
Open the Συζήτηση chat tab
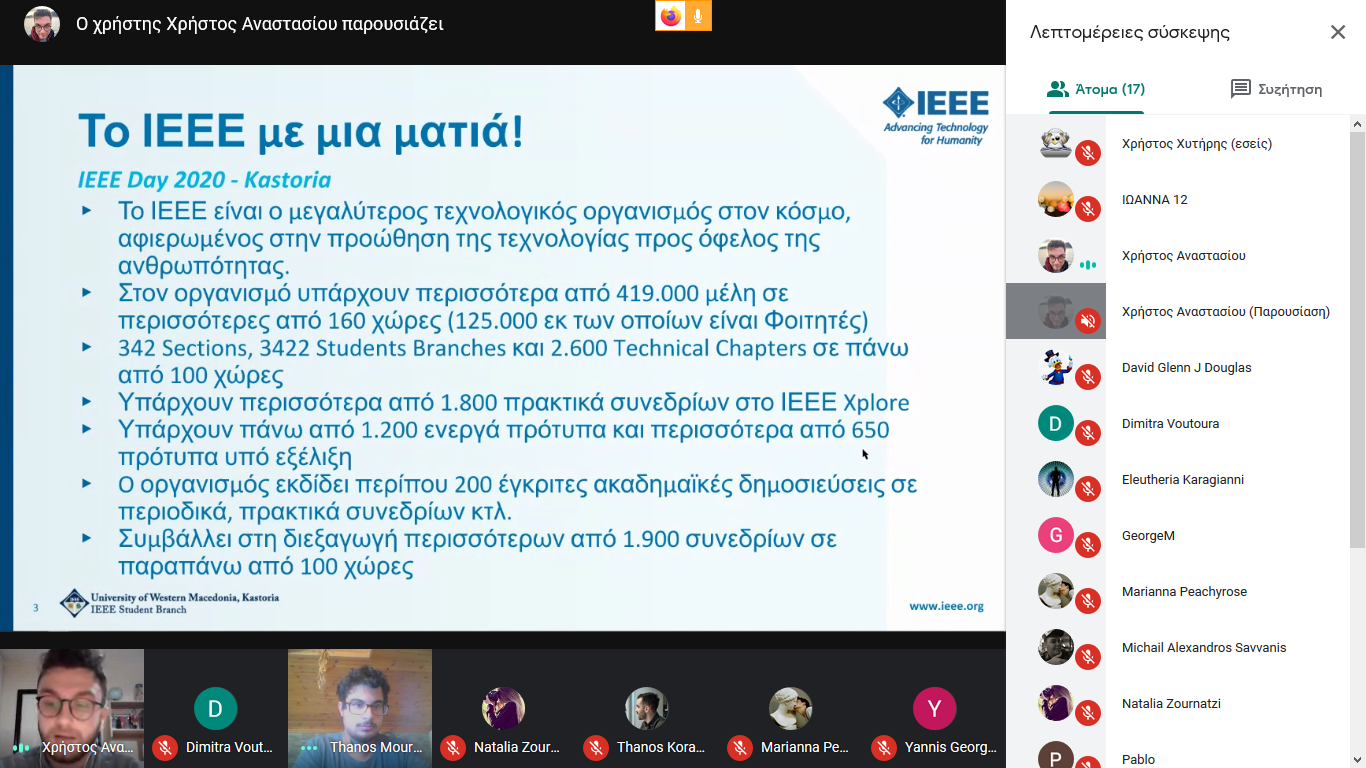click(x=1276, y=89)
